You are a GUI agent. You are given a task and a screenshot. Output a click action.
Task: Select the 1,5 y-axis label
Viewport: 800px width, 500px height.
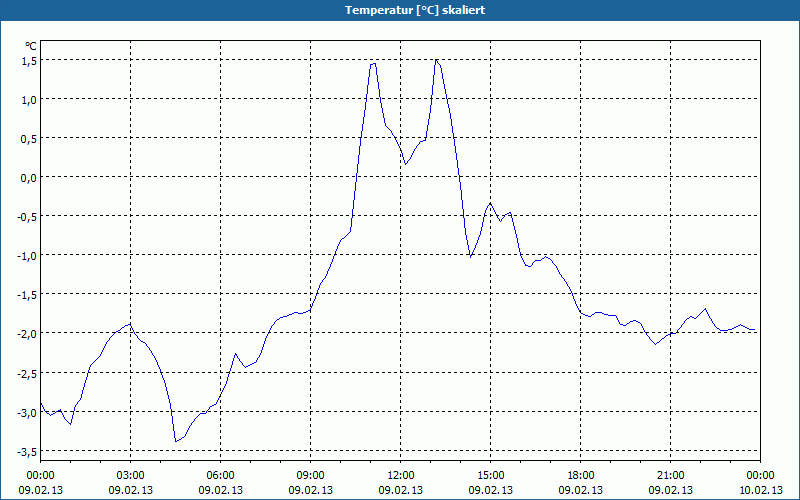[30, 61]
